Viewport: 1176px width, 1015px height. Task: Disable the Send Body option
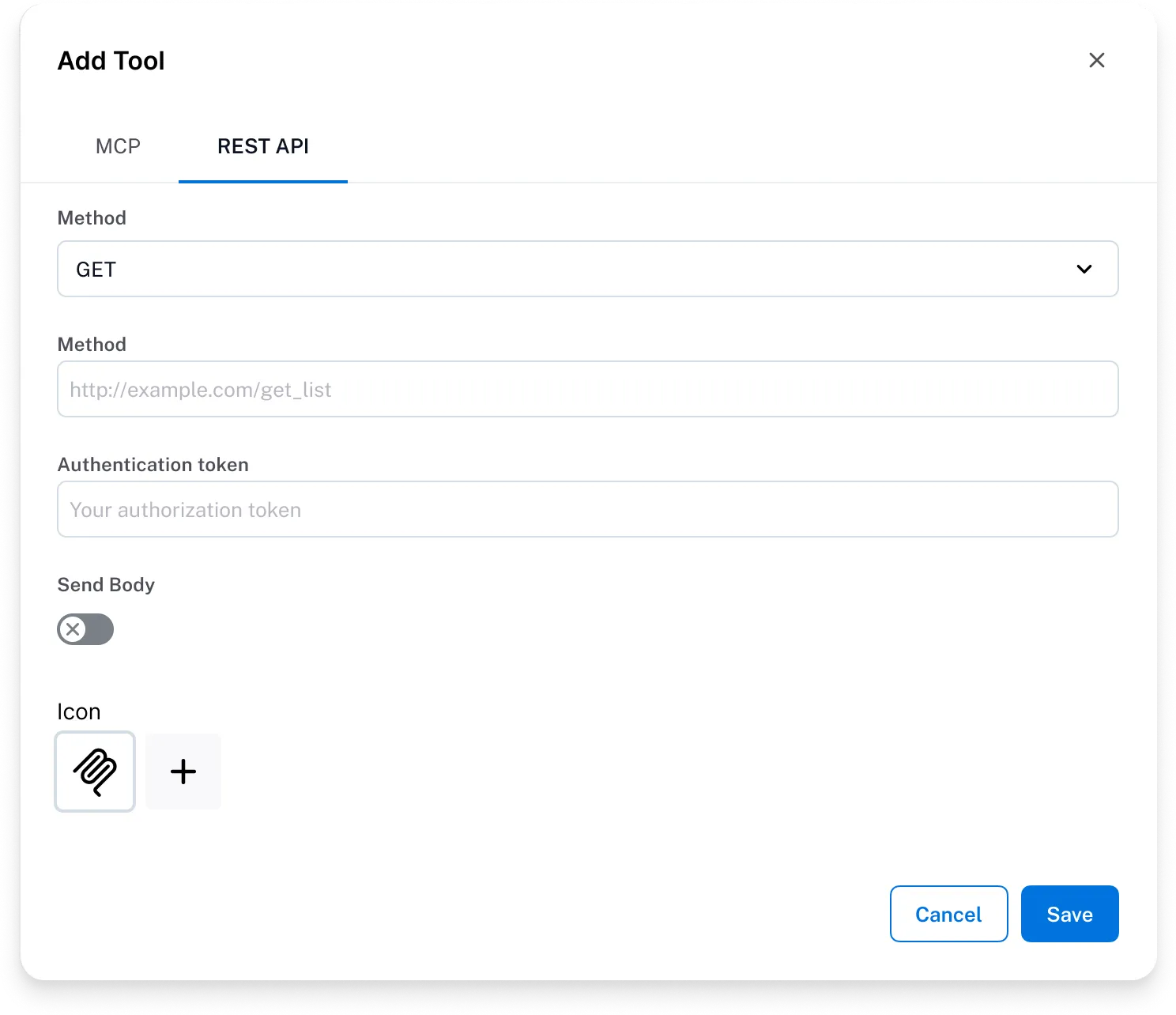[x=85, y=629]
